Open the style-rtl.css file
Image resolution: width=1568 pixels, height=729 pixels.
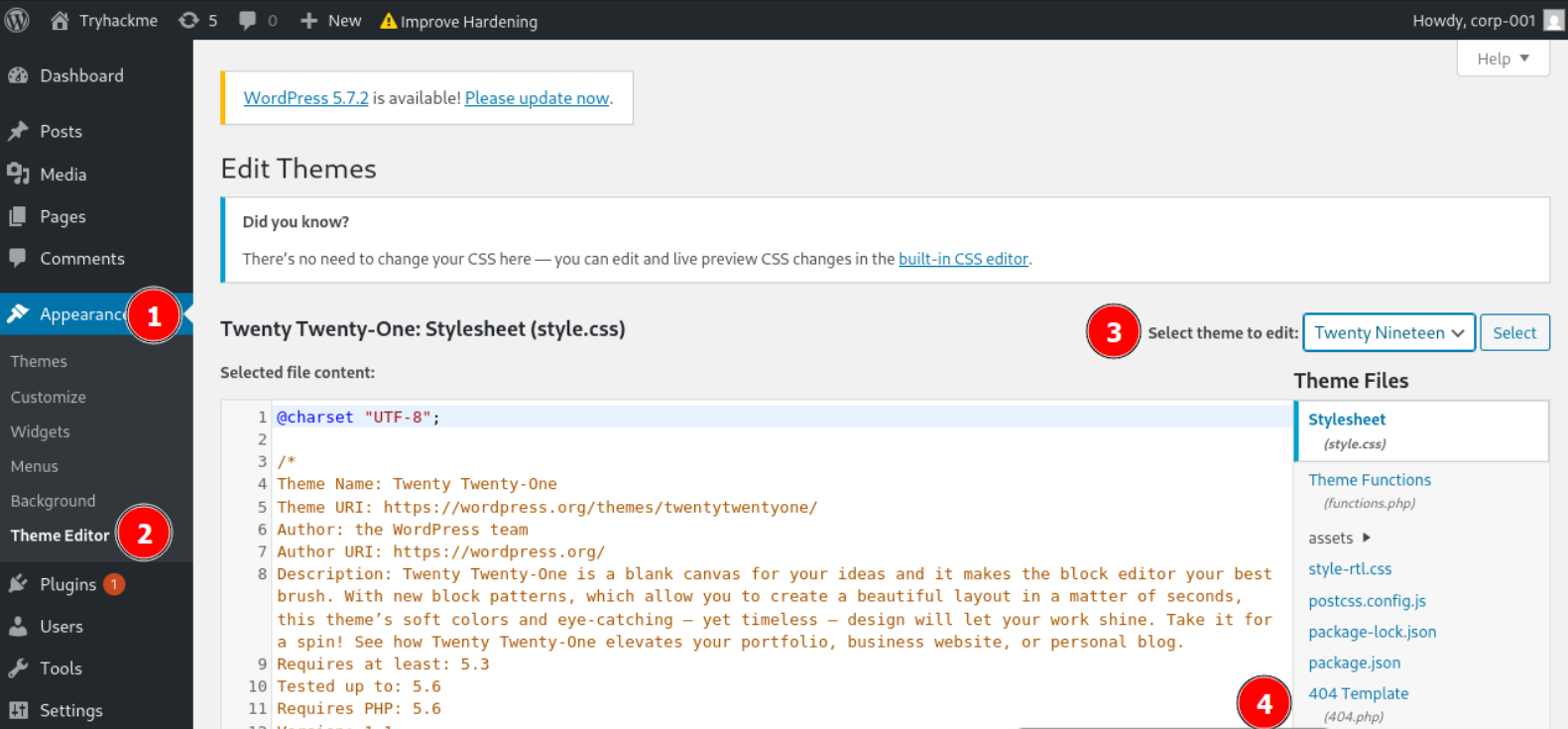[x=1350, y=568]
